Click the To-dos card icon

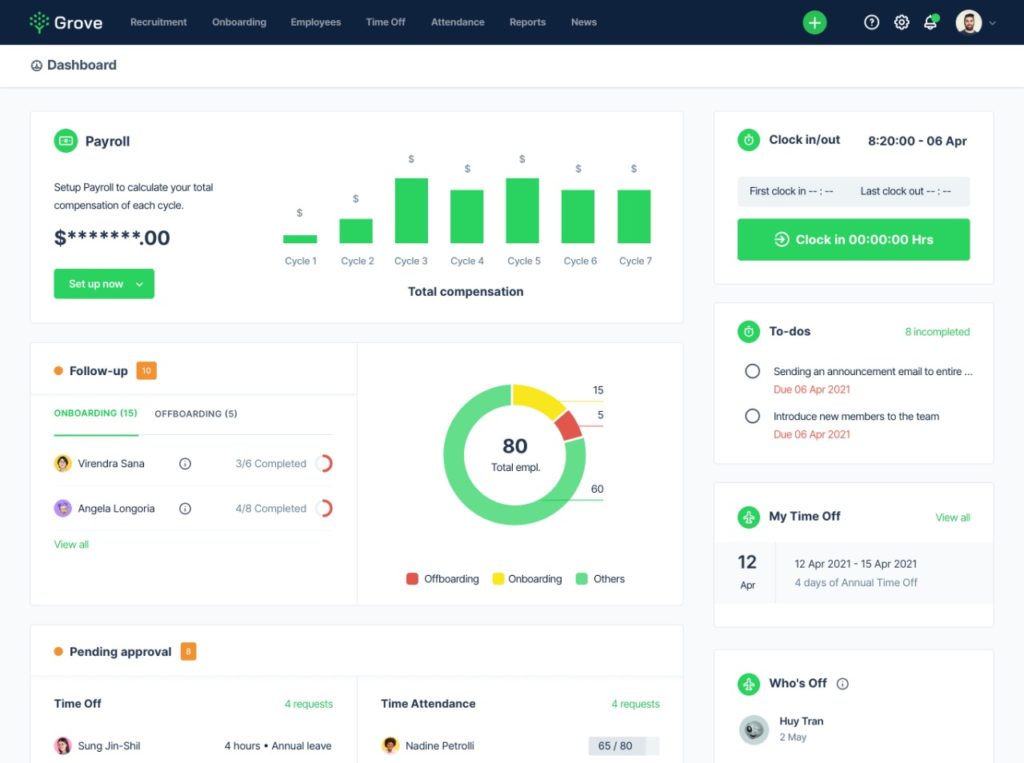point(748,332)
